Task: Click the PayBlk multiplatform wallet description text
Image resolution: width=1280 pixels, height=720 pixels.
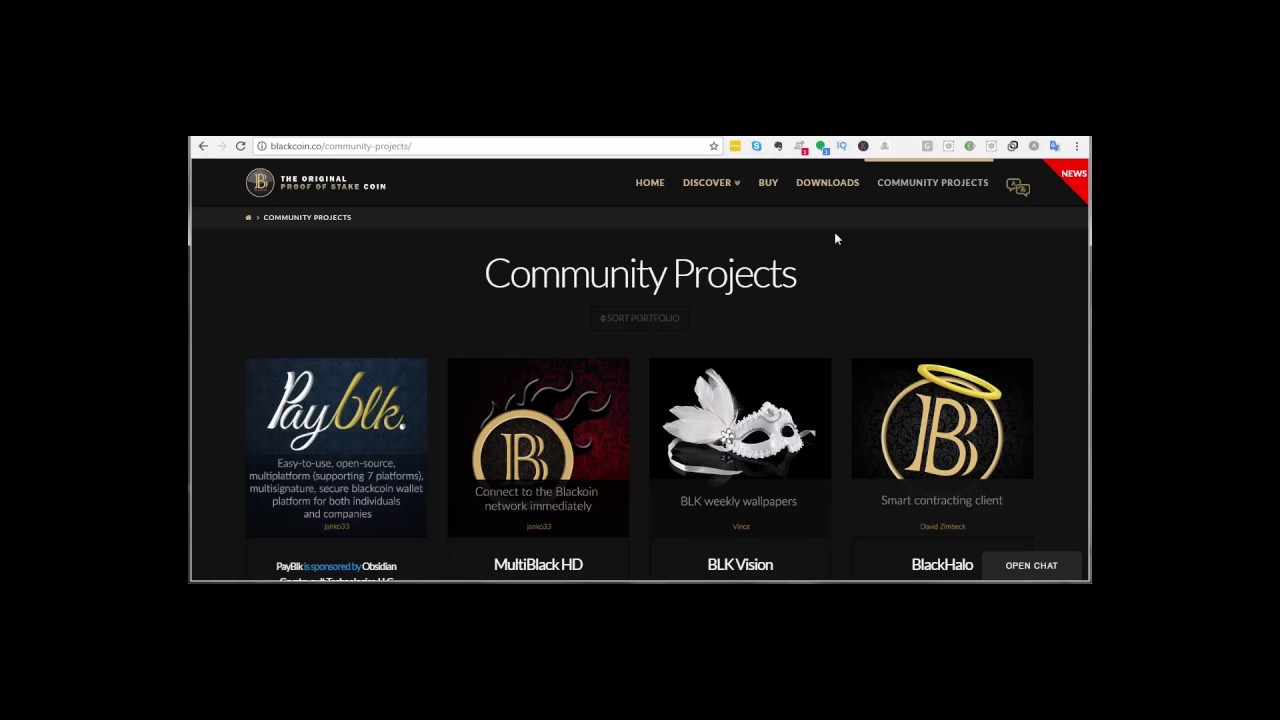Action: [336, 489]
